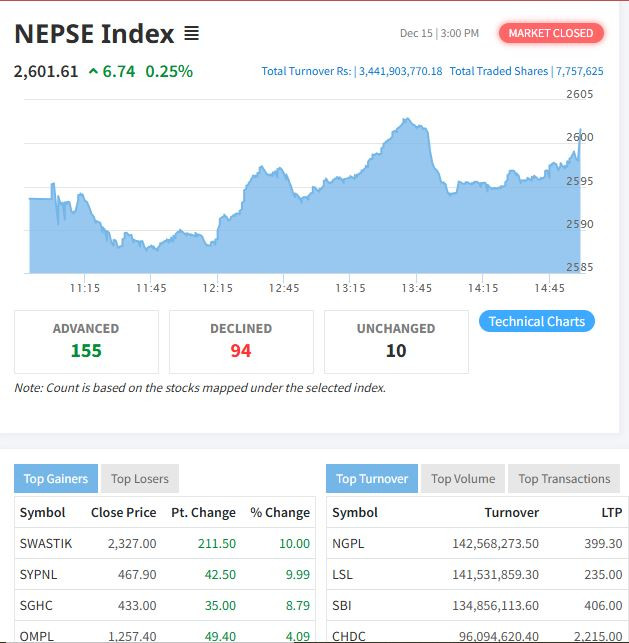629x643 pixels.
Task: Switch to the Top Losers tab
Action: [140, 478]
